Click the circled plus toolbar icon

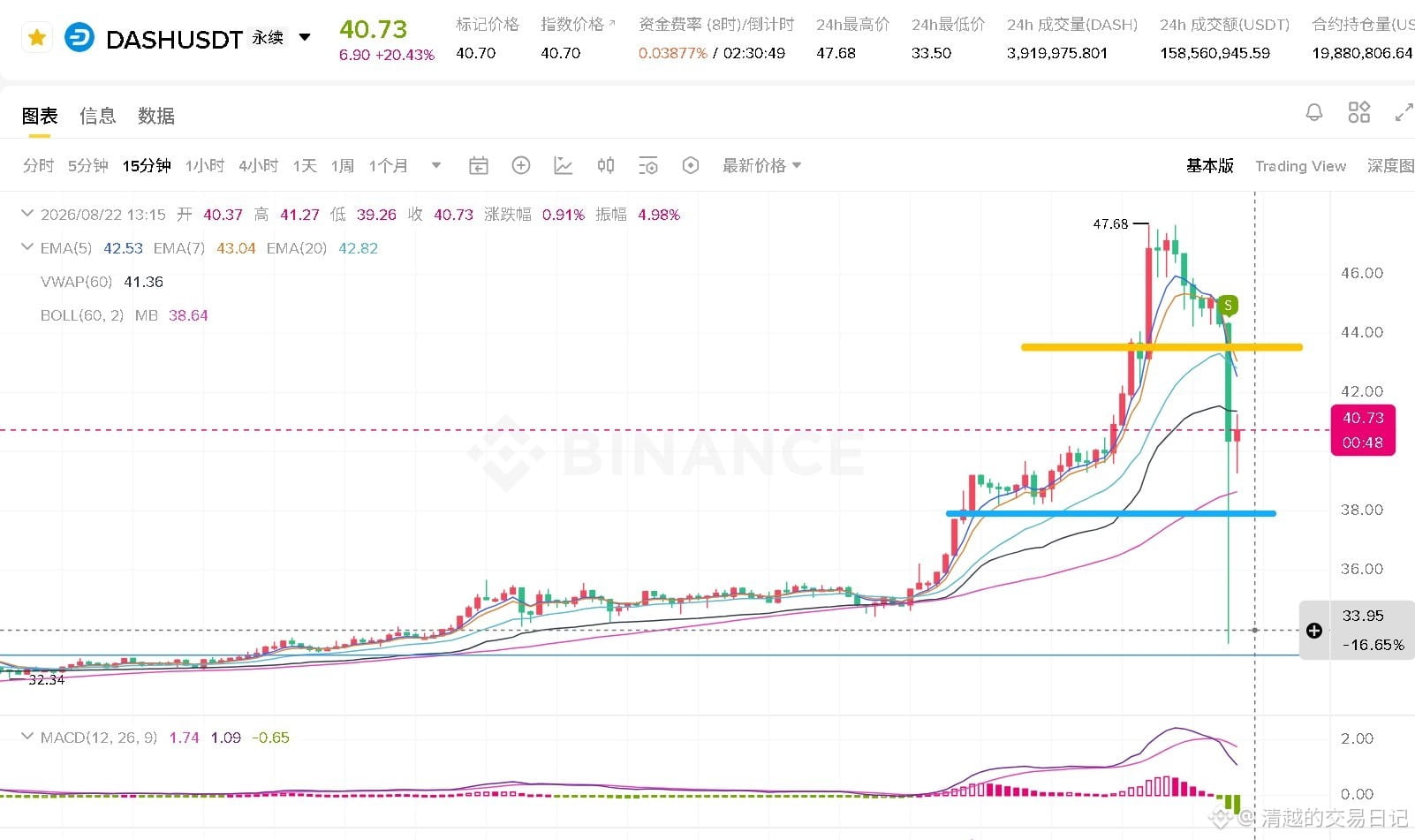(x=521, y=165)
